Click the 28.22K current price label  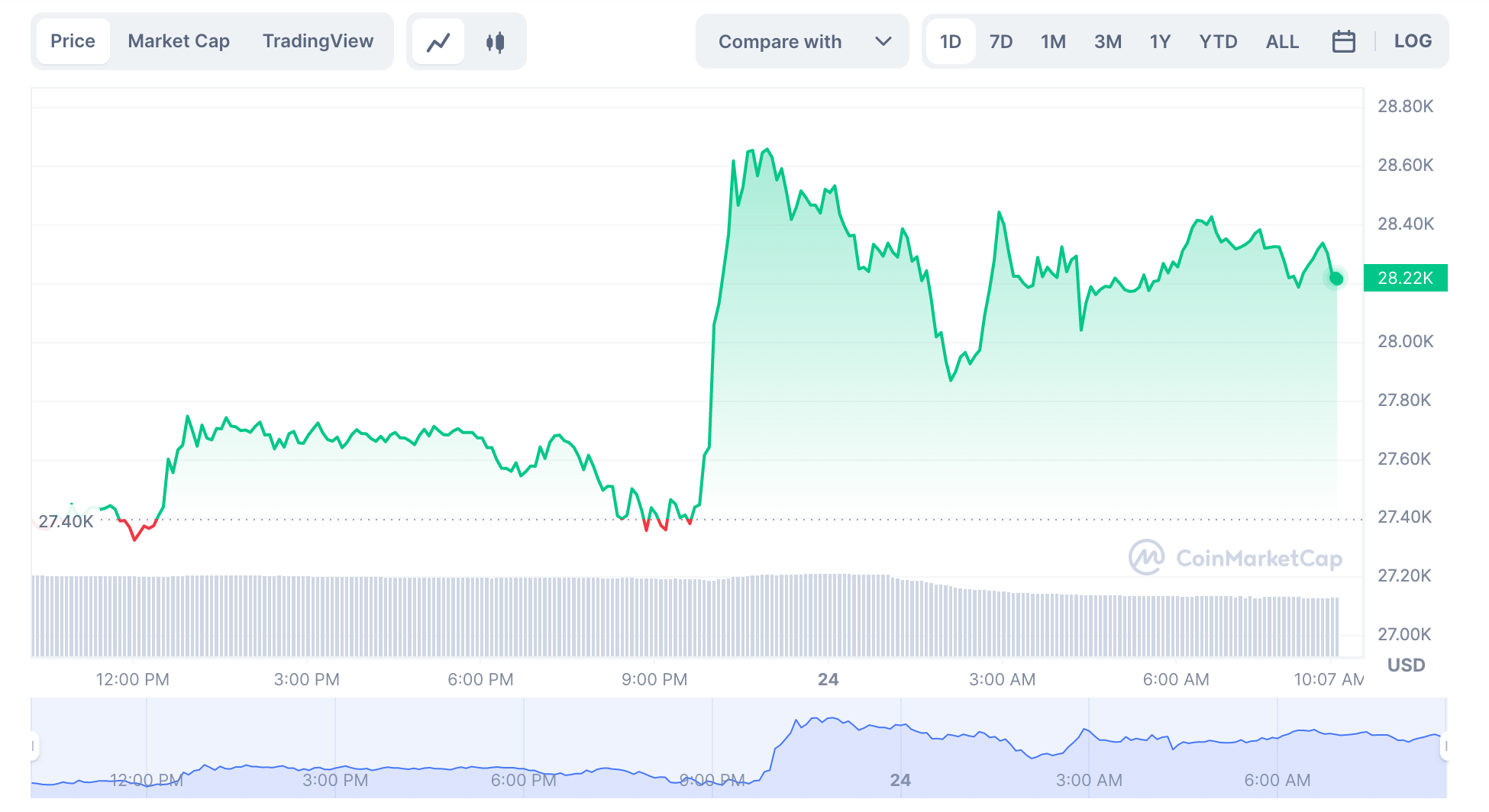pos(1405,278)
